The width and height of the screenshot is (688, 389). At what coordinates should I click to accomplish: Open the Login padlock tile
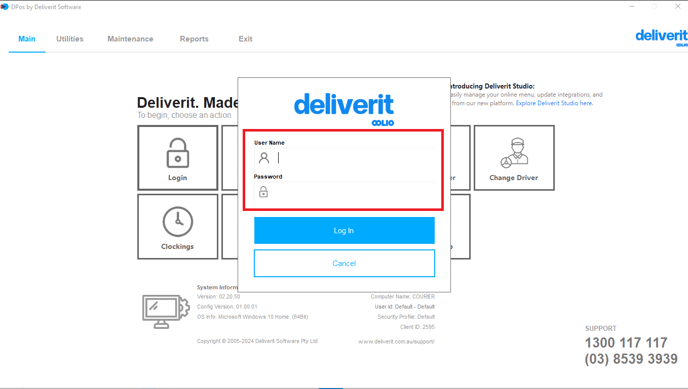click(178, 158)
